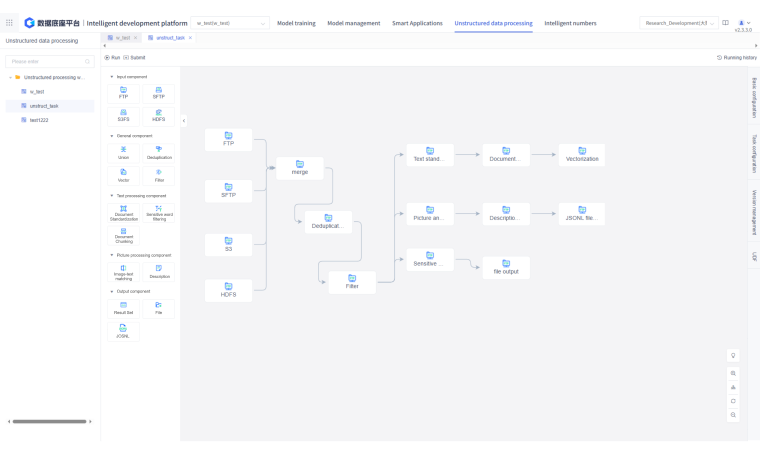
Task: Select the Image-text matching component
Action: pyautogui.click(x=123, y=271)
